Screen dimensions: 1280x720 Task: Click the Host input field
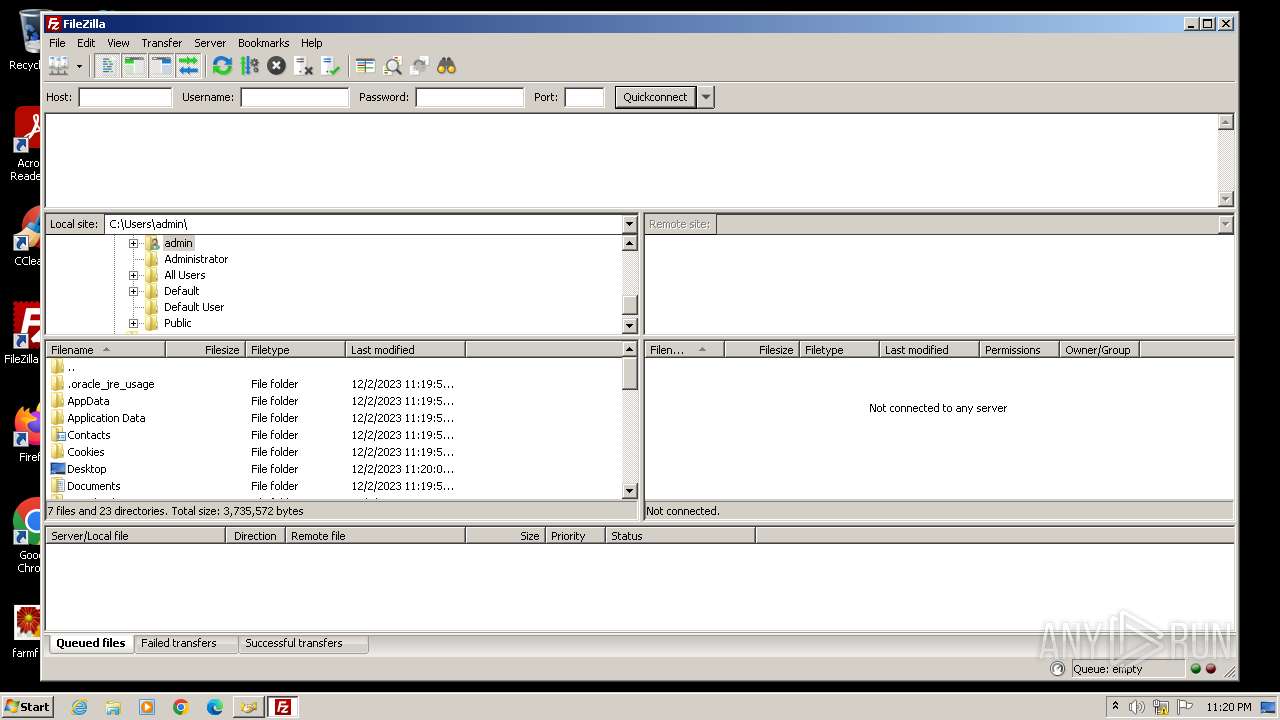[125, 97]
